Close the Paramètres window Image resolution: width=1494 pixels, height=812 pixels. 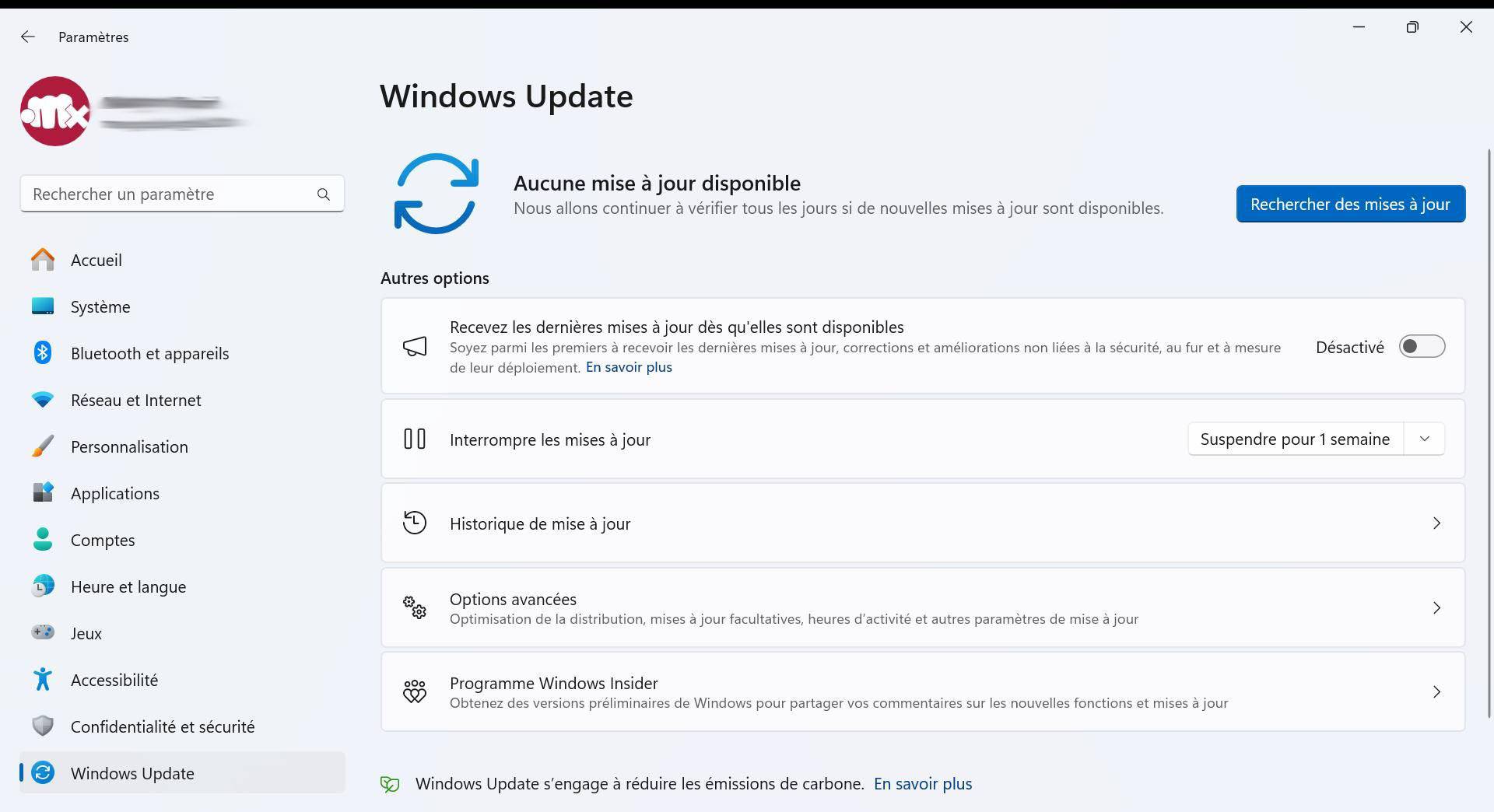(x=1466, y=27)
